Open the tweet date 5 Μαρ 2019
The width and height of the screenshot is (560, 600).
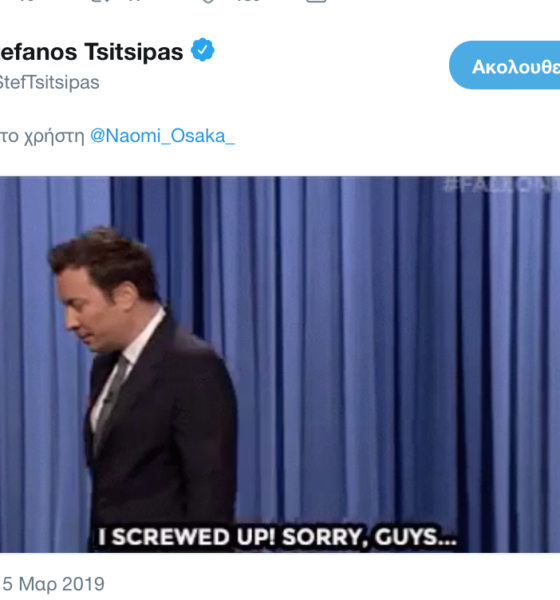pos(53,584)
